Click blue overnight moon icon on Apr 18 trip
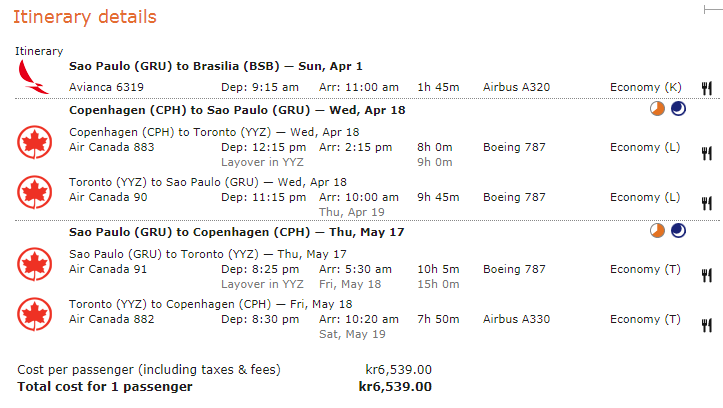The width and height of the screenshot is (723, 408). click(x=678, y=109)
